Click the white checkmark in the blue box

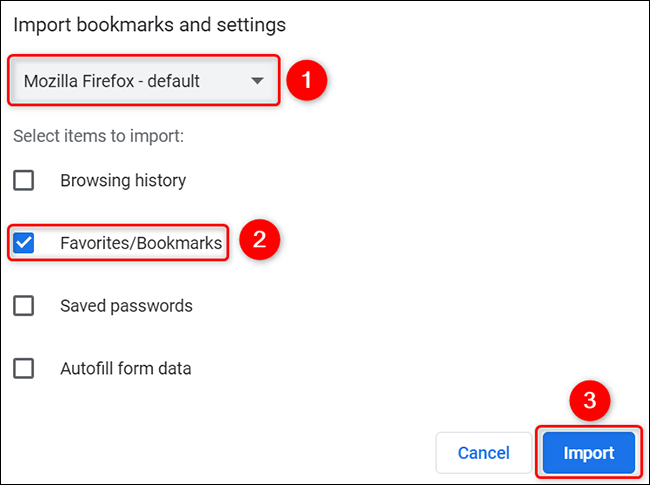pos(23,243)
